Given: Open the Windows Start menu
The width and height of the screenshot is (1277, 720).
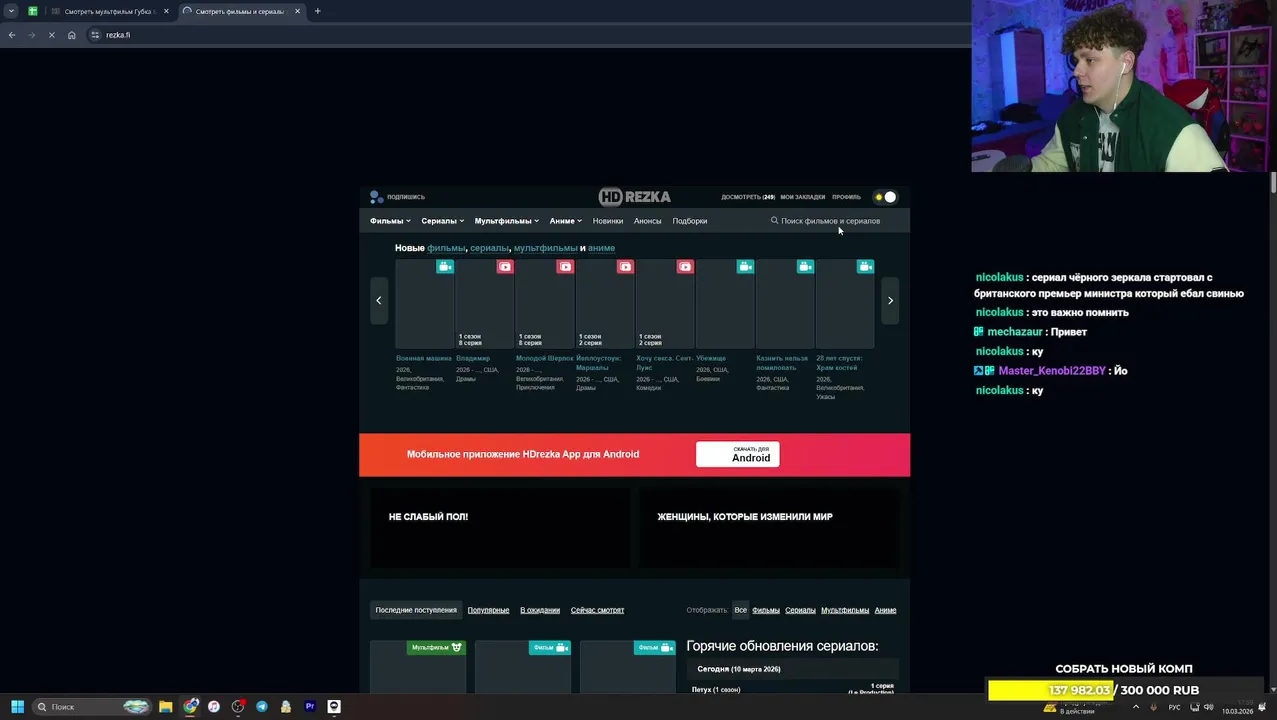Looking at the screenshot, I should (x=17, y=707).
